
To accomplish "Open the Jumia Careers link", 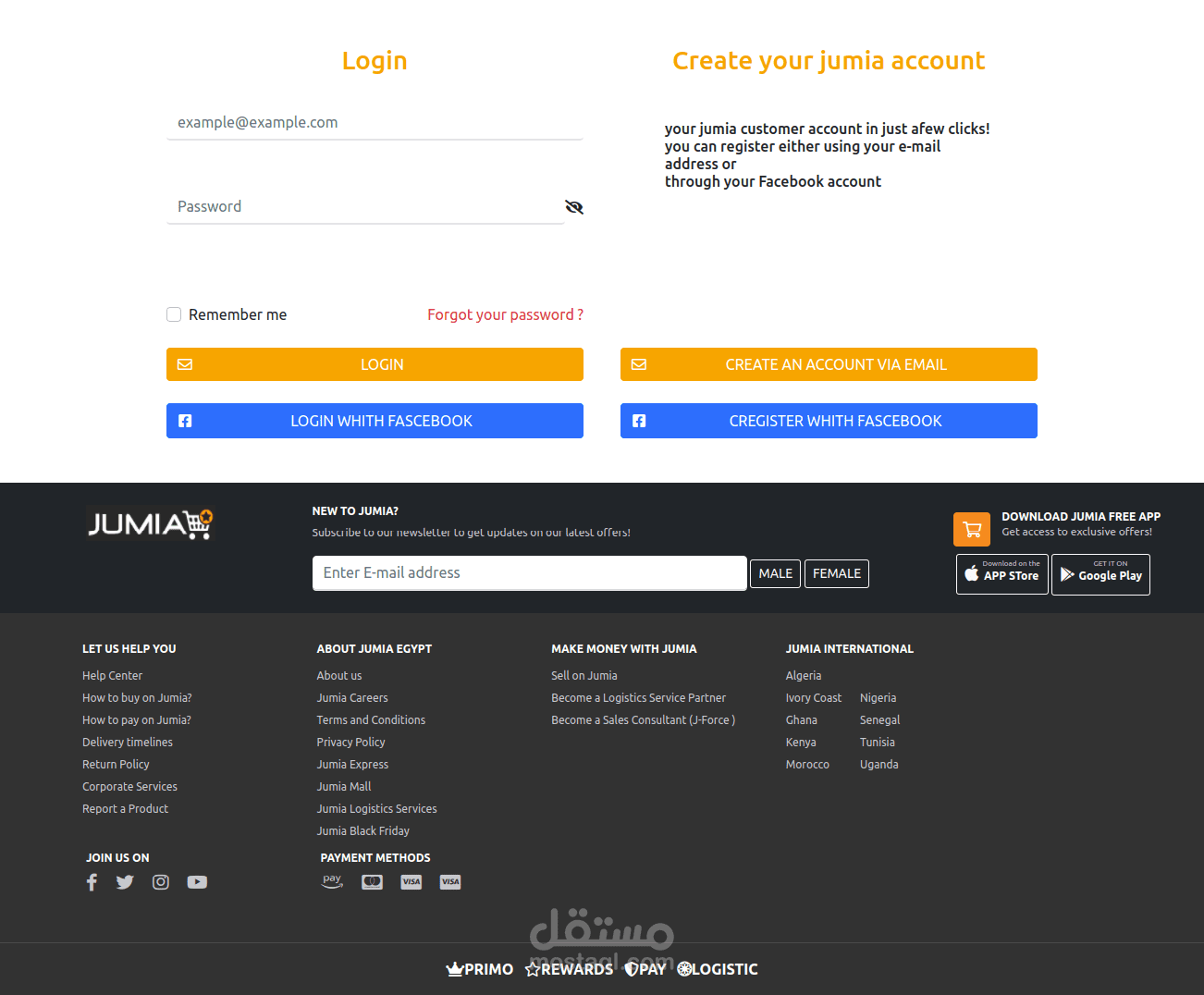I will [x=352, y=698].
